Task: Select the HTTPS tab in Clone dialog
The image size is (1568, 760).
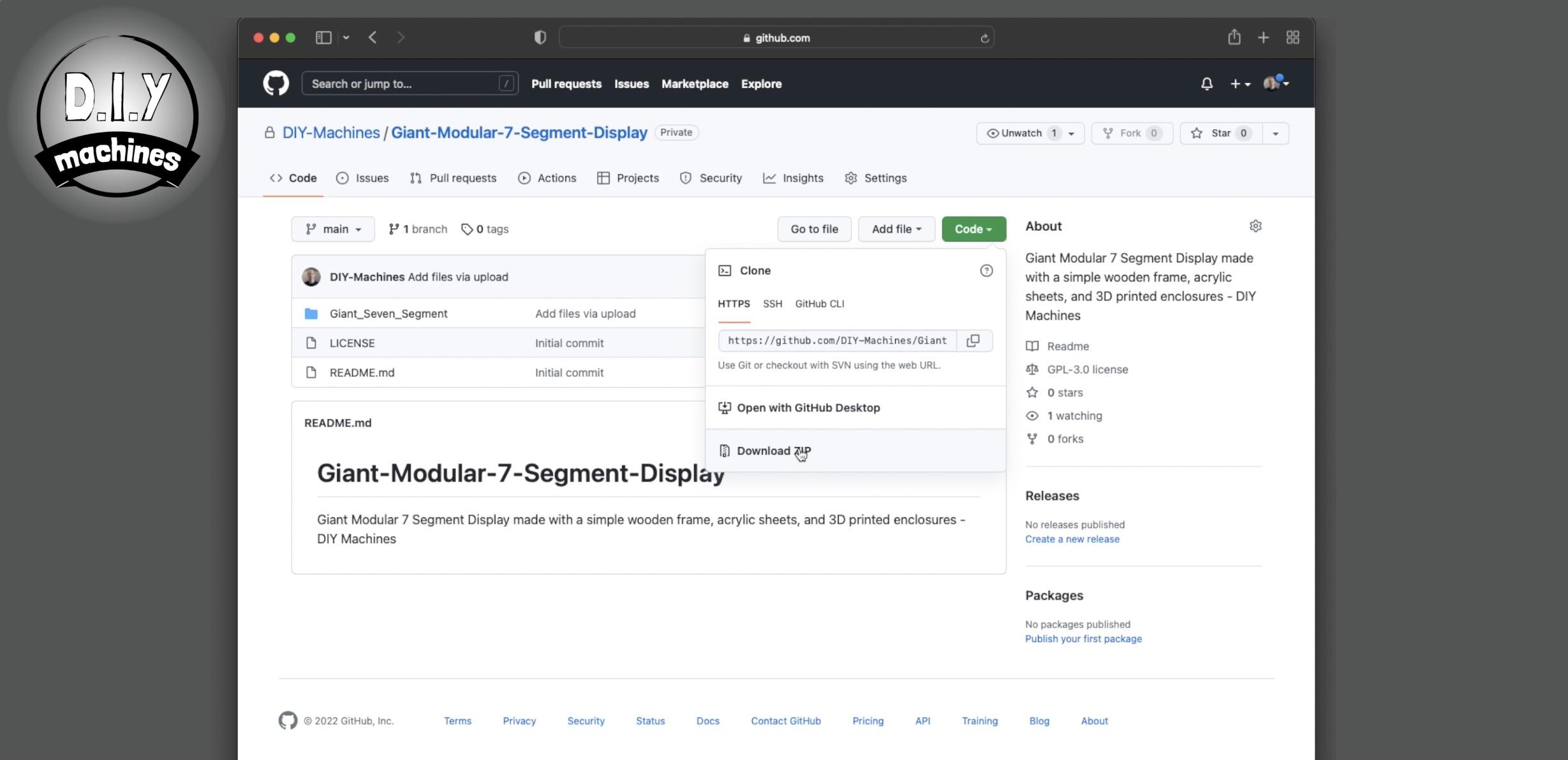Action: click(735, 303)
